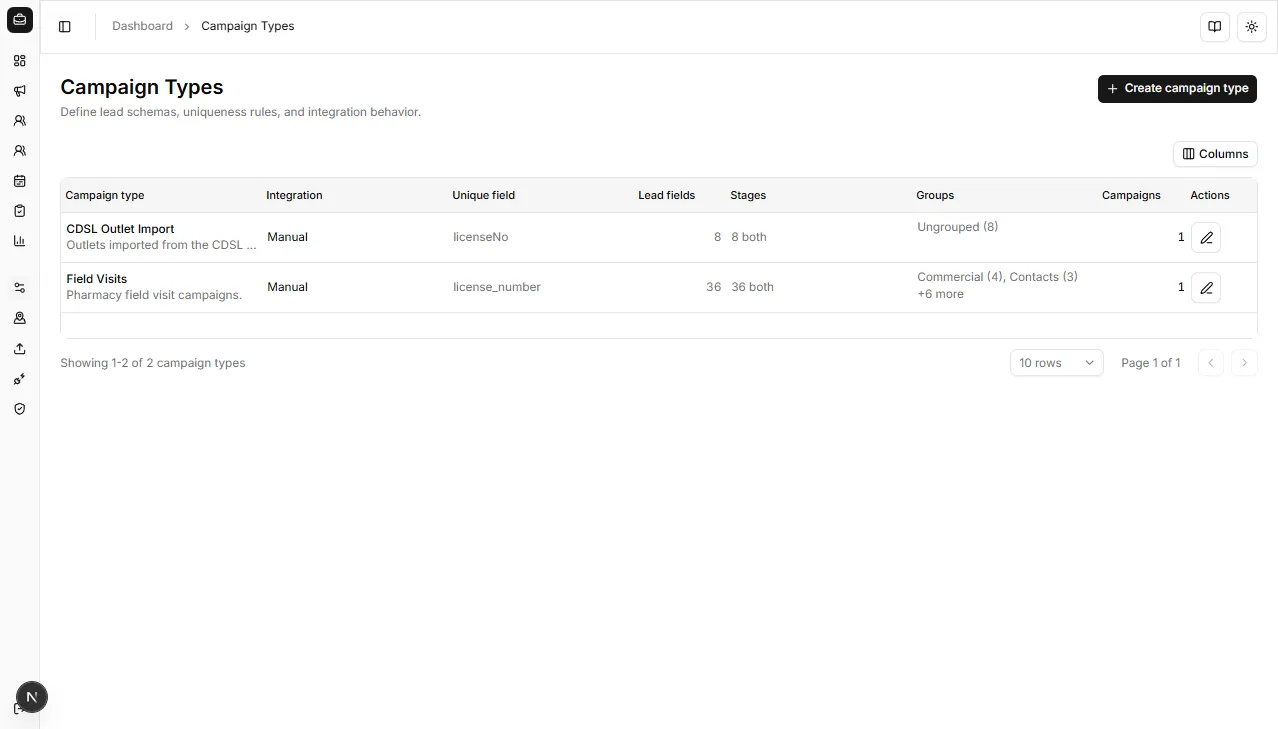
Task: Go to the Dashboard breadcrumb link
Action: [x=142, y=26]
